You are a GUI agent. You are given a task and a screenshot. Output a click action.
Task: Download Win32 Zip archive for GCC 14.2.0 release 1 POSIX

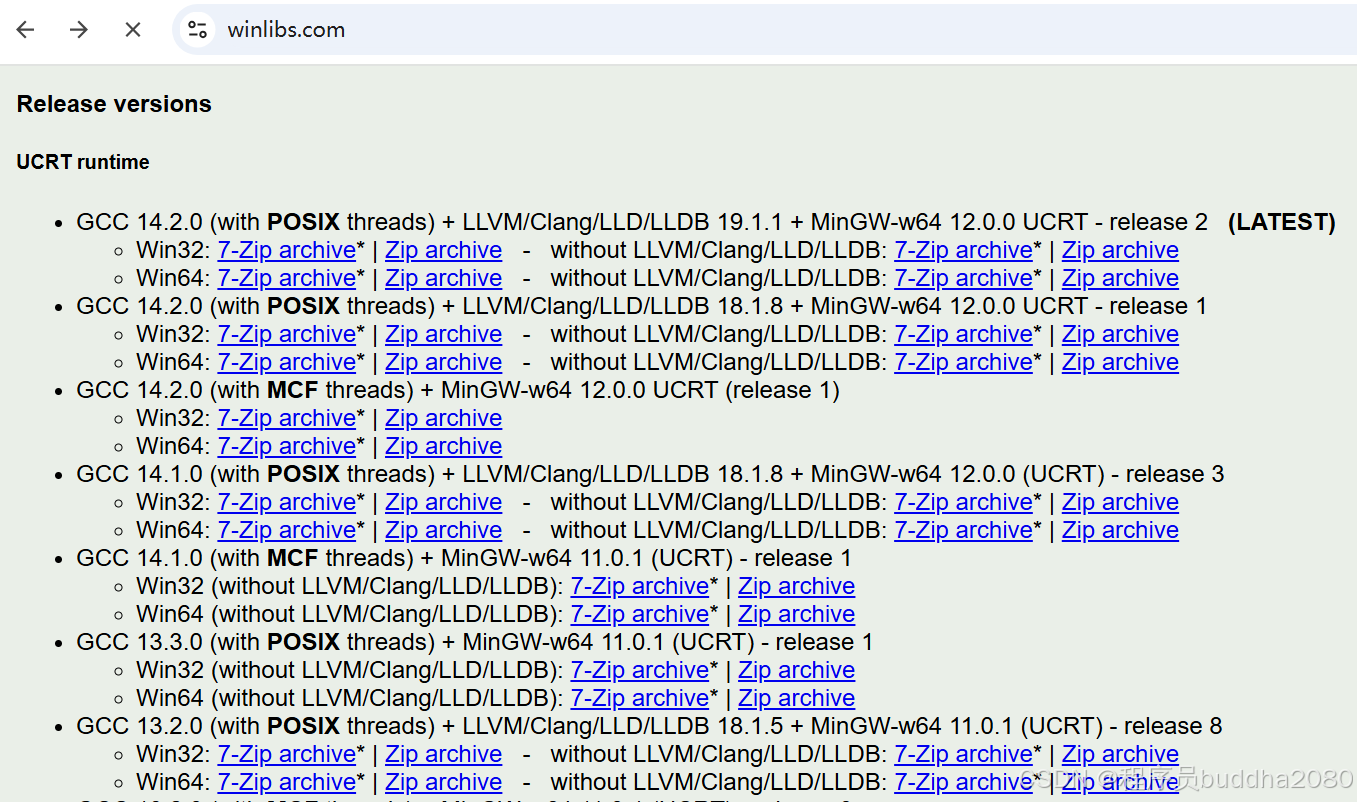444,334
